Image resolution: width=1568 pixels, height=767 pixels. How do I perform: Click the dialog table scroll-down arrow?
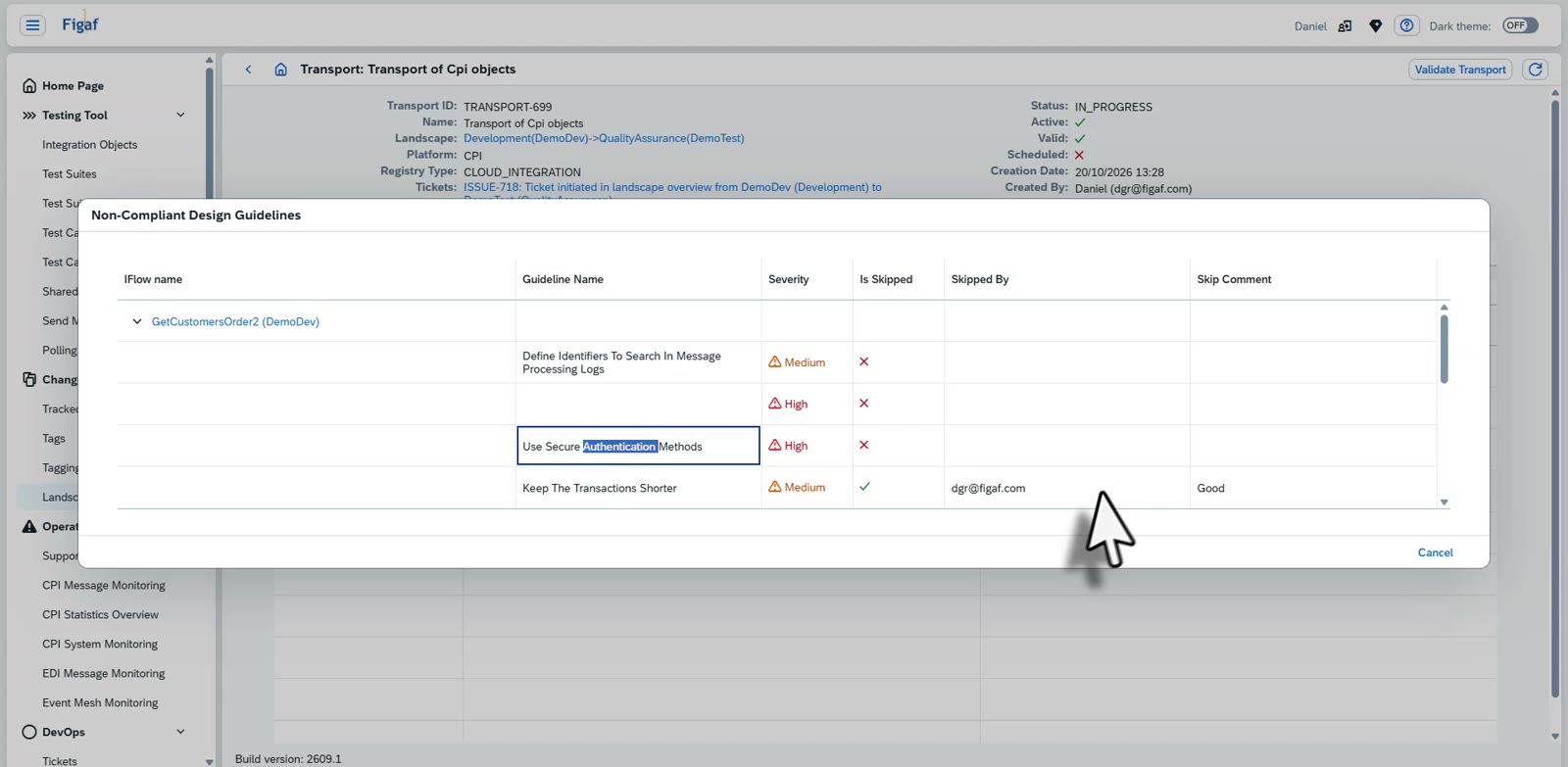click(x=1444, y=503)
